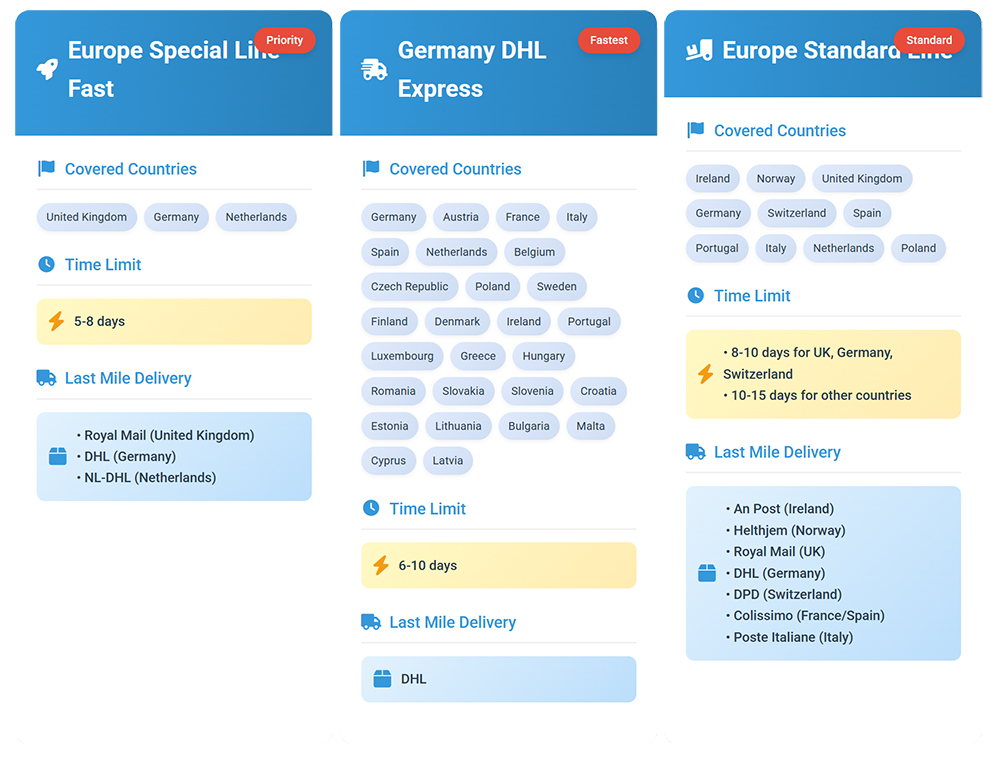Click the fast truck icon beside Germany DHL Express
This screenshot has width=1000, height=758.
[373, 69]
